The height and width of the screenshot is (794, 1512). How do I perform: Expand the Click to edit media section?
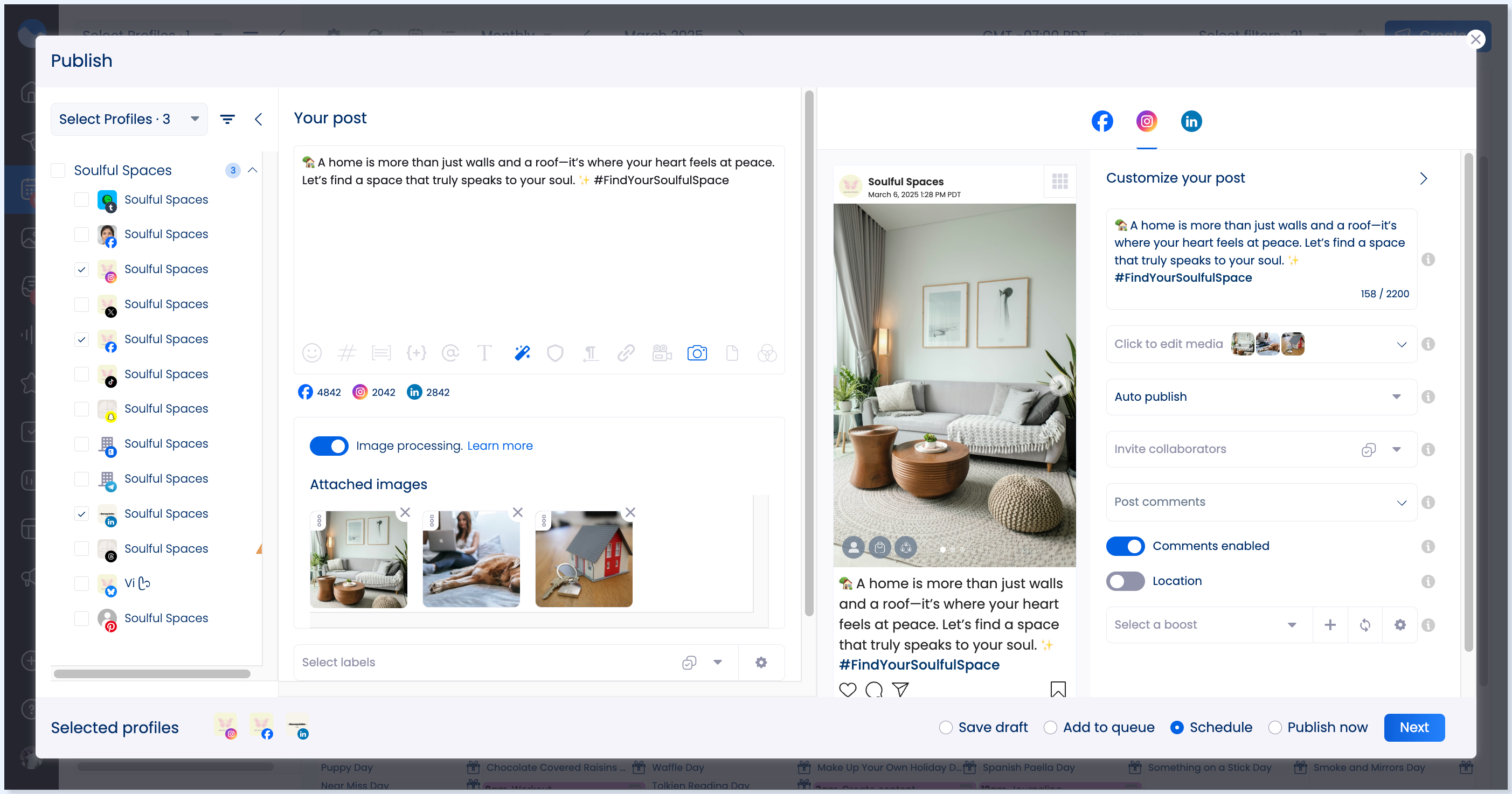(x=1401, y=344)
